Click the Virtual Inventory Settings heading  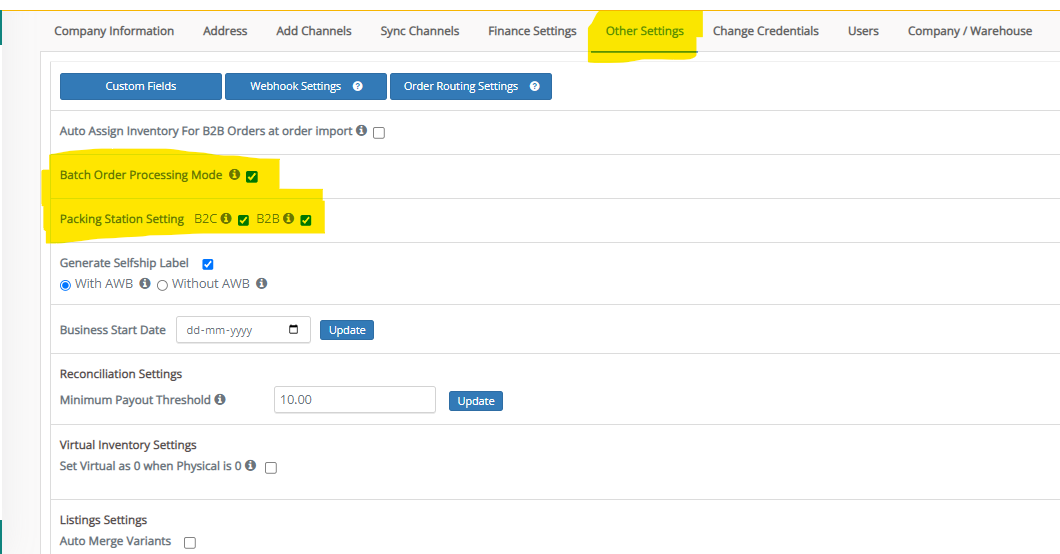pos(128,445)
